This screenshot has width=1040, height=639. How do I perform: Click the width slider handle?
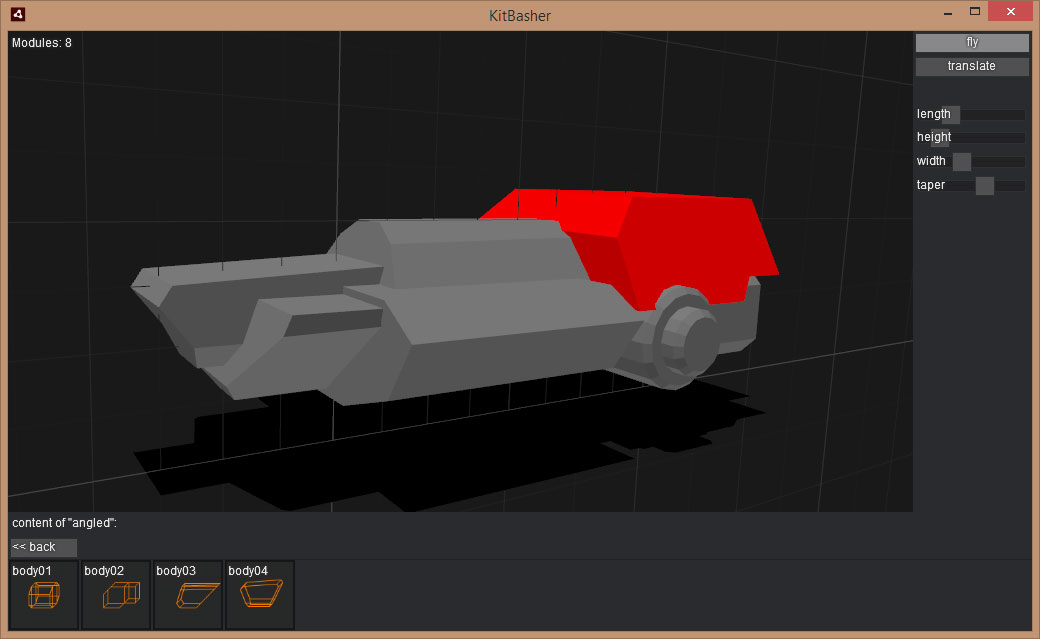tap(962, 162)
